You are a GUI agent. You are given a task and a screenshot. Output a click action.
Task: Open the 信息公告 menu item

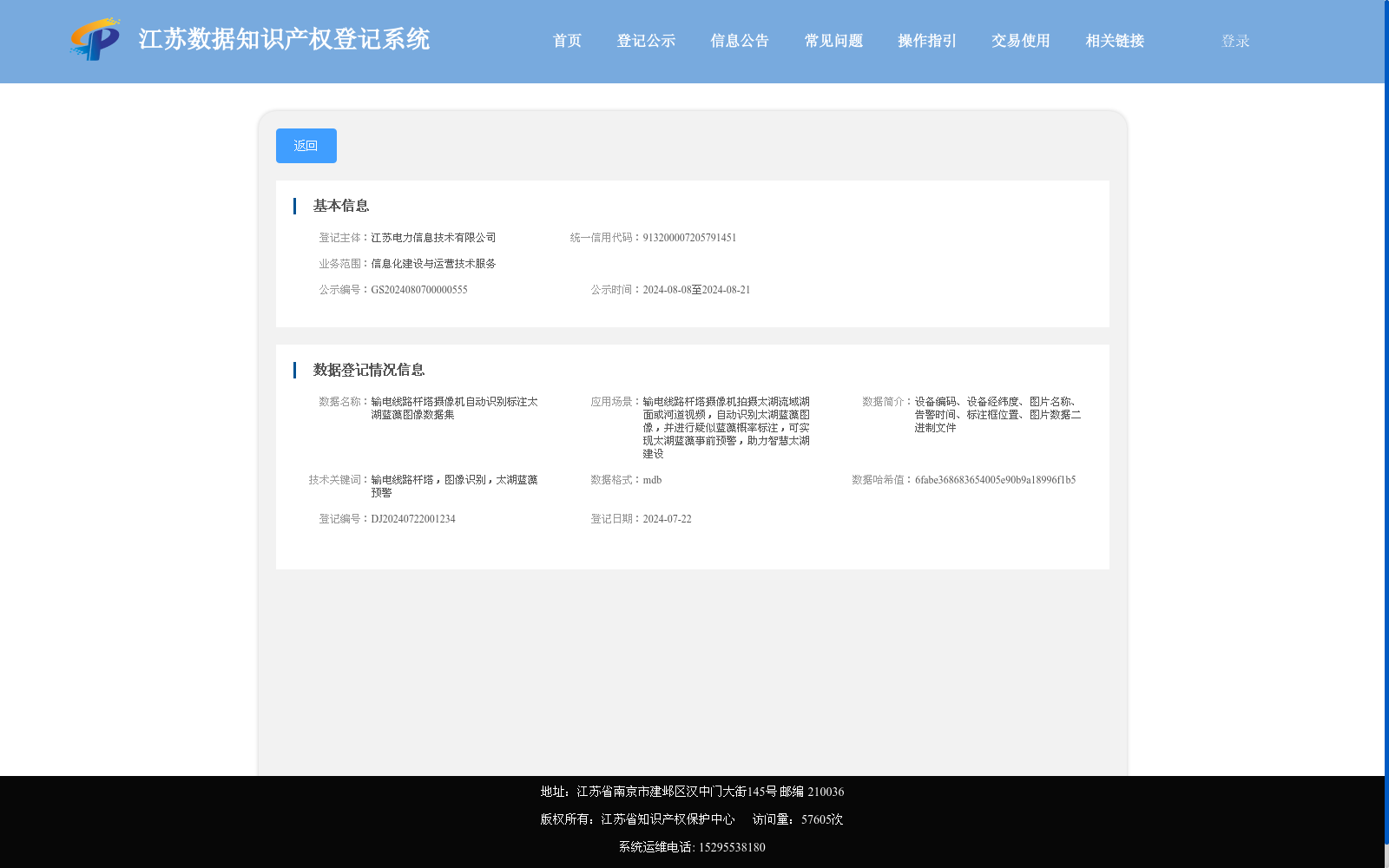pos(740,41)
